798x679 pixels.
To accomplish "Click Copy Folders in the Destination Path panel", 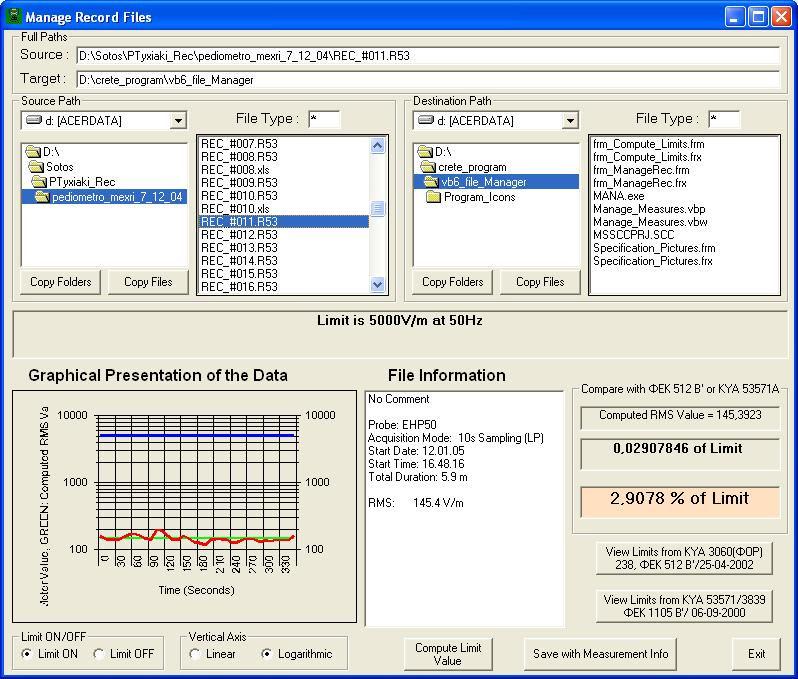I will (x=452, y=282).
